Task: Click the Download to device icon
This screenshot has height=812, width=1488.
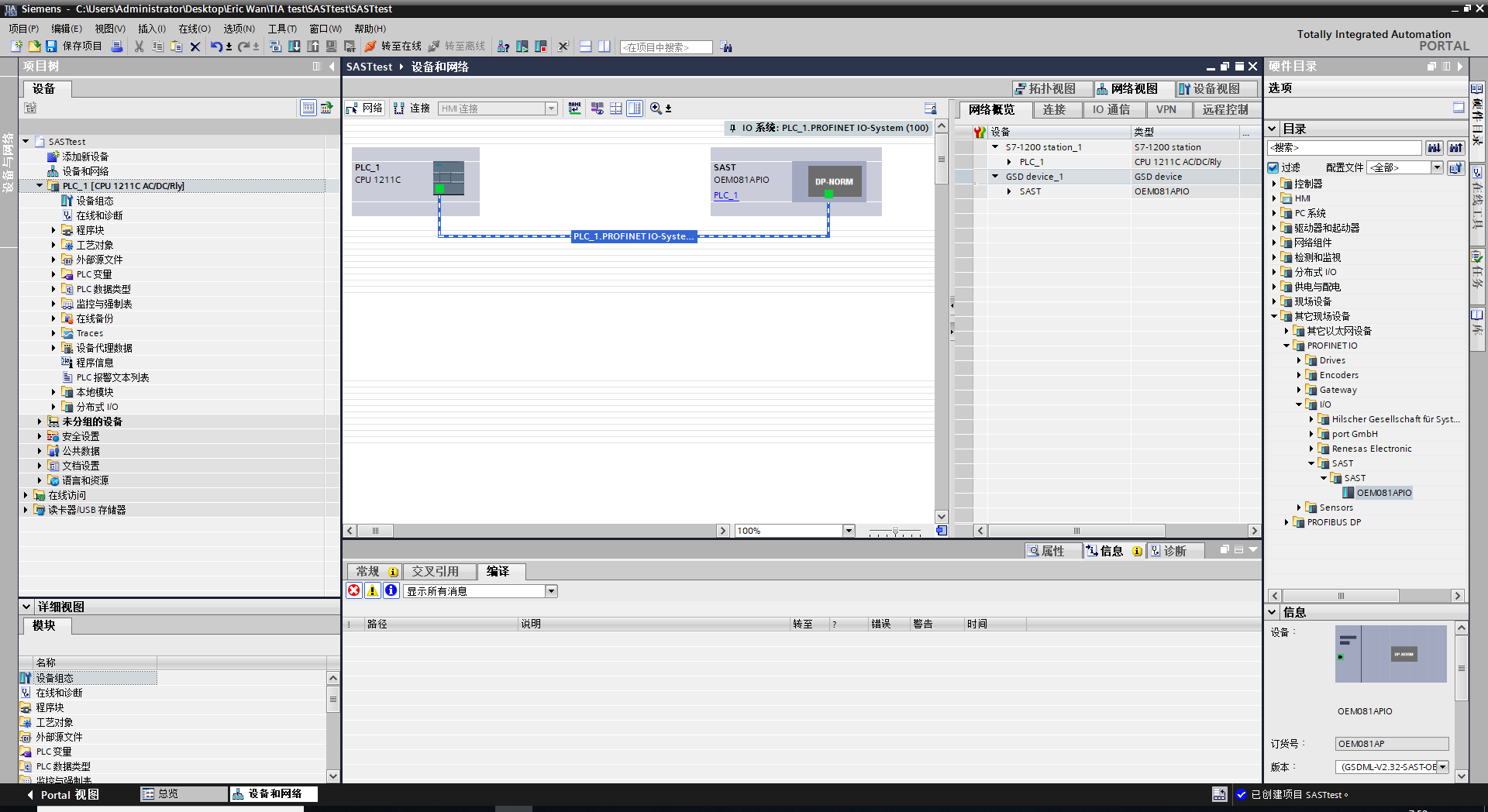Action: coord(294,46)
